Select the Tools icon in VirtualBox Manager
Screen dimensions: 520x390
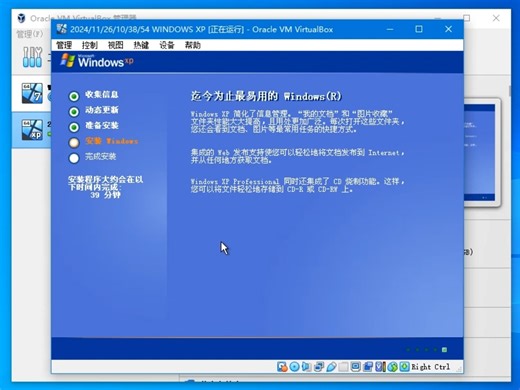pyautogui.click(x=32, y=57)
